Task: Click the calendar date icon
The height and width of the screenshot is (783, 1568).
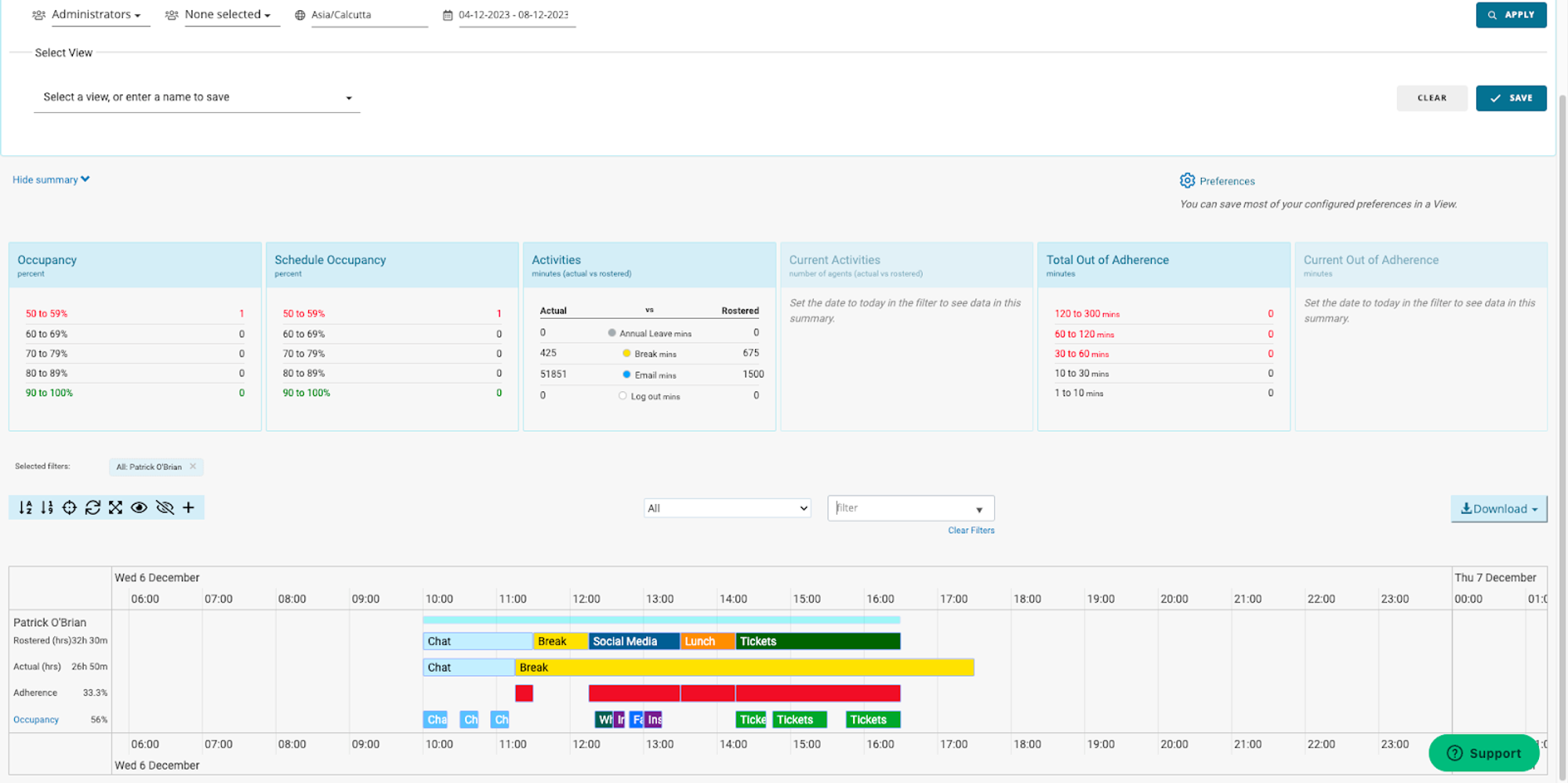Action: click(x=448, y=15)
